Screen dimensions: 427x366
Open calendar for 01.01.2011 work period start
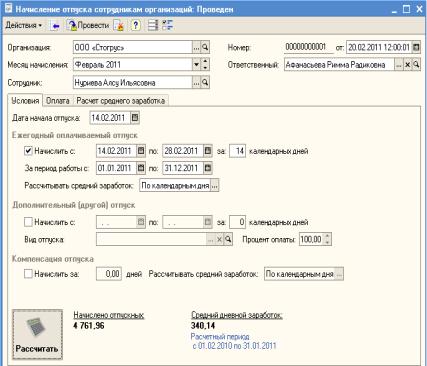[x=141, y=168]
